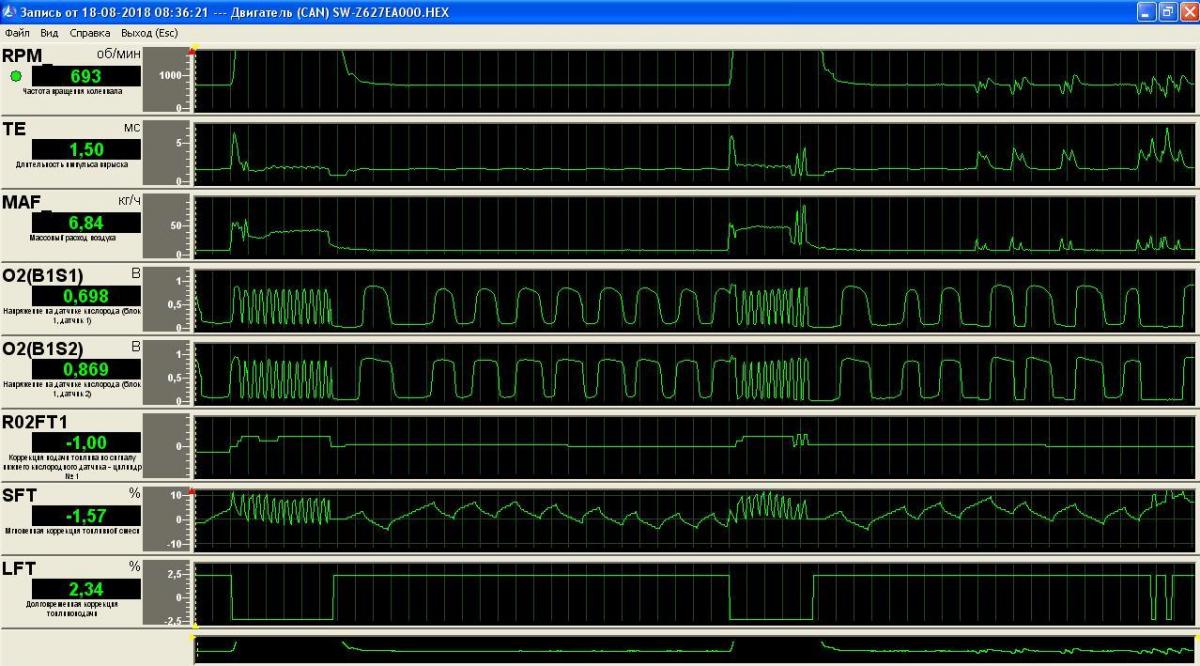The image size is (1200, 666).
Task: Restore down the recording window
Action: (x=1167, y=11)
